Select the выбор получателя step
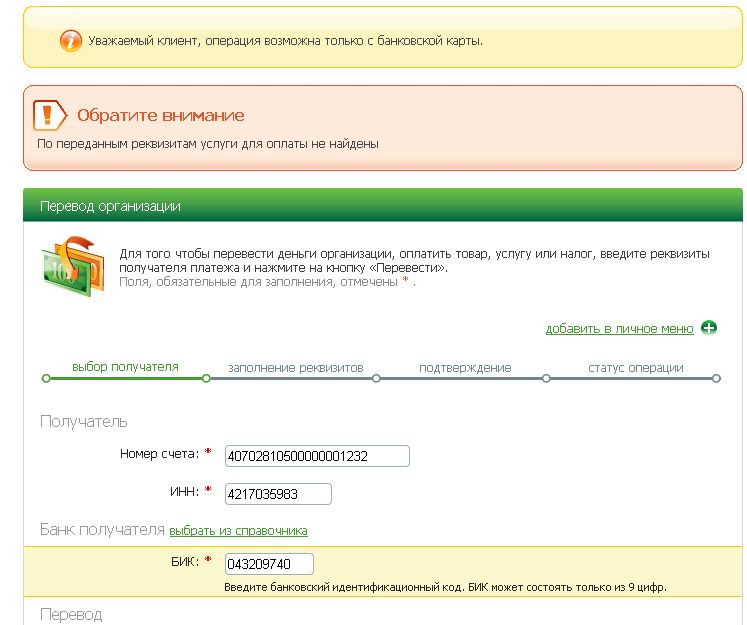 click(125, 367)
